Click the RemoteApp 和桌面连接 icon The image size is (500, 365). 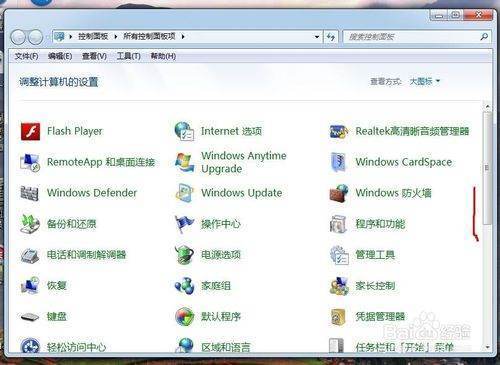point(30,162)
